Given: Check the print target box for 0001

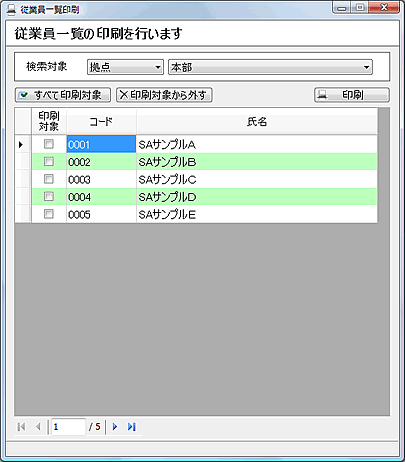Looking at the screenshot, I should pos(49,144).
